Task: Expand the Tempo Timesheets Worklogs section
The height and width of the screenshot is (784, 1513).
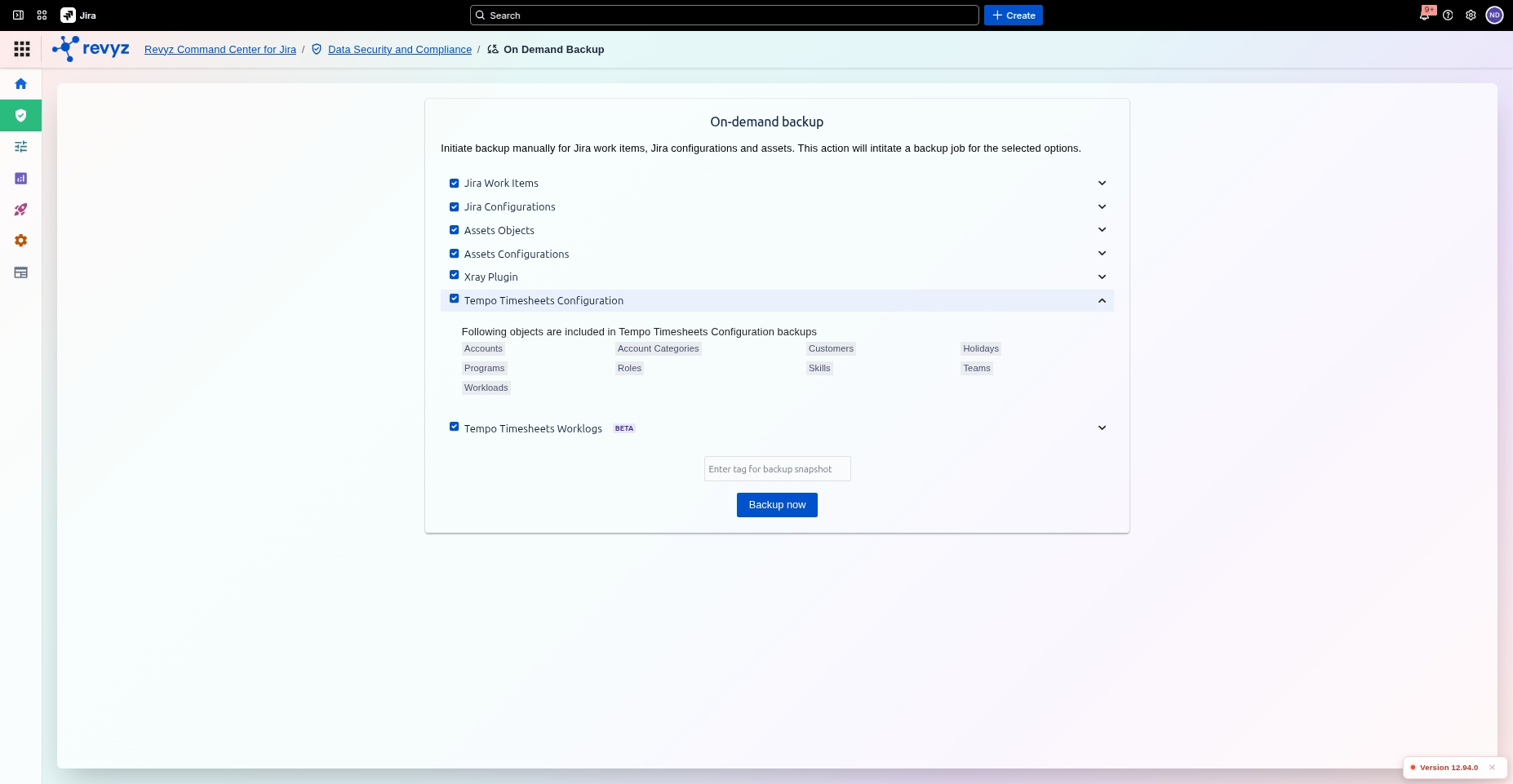Action: click(x=1102, y=428)
